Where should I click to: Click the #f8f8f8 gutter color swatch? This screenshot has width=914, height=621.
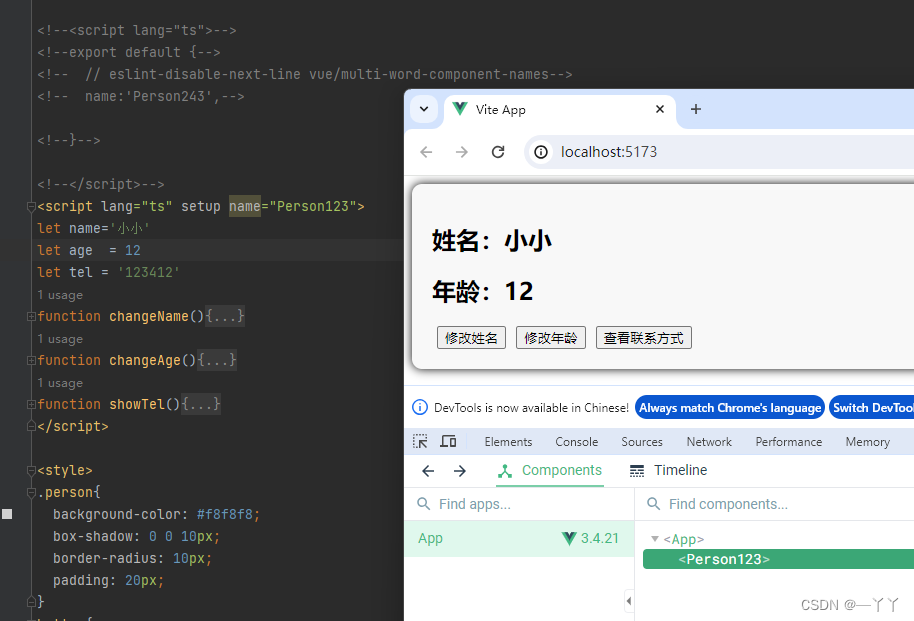(x=7, y=514)
